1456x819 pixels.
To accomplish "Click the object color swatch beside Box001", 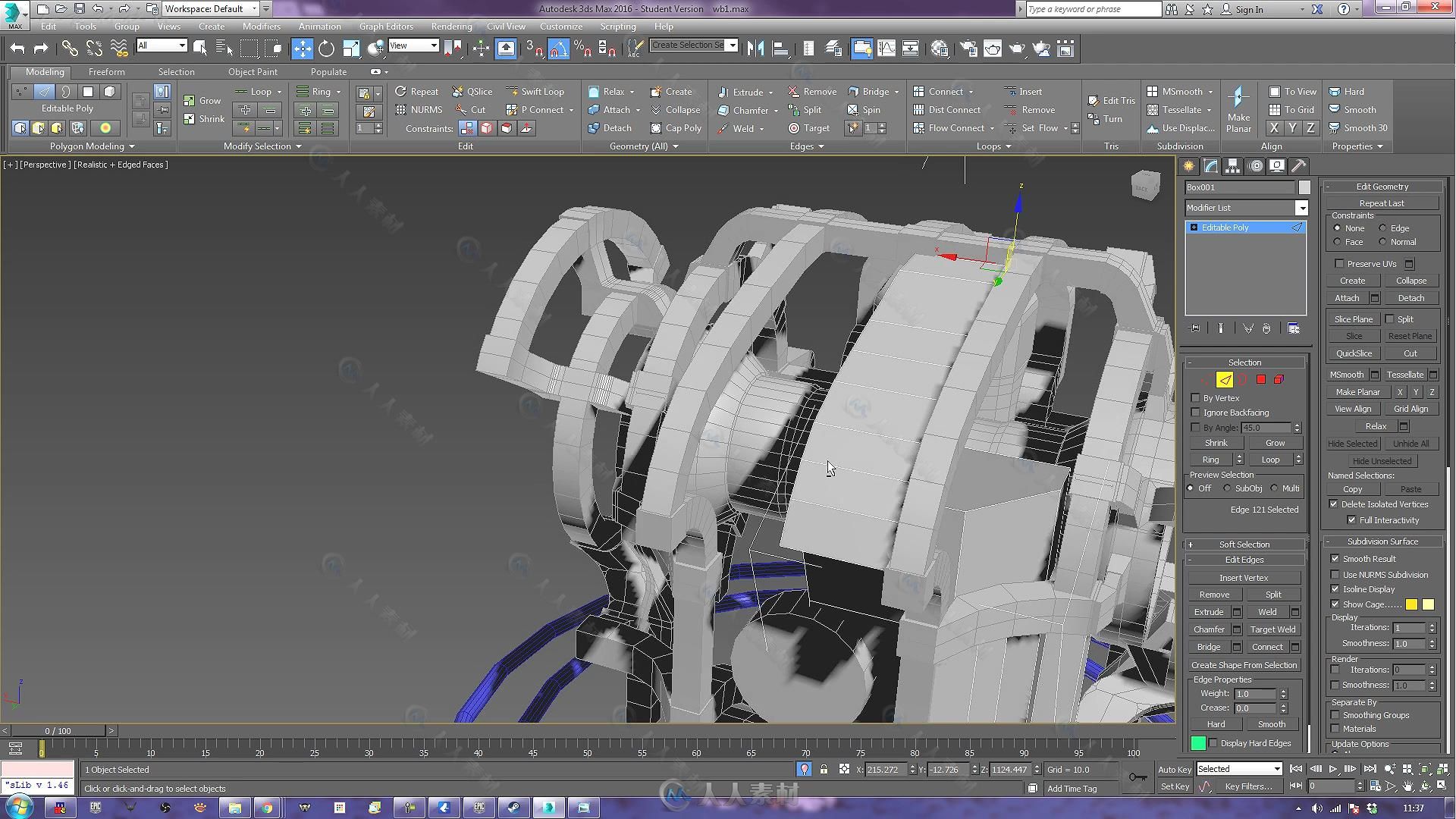I will [x=1304, y=187].
